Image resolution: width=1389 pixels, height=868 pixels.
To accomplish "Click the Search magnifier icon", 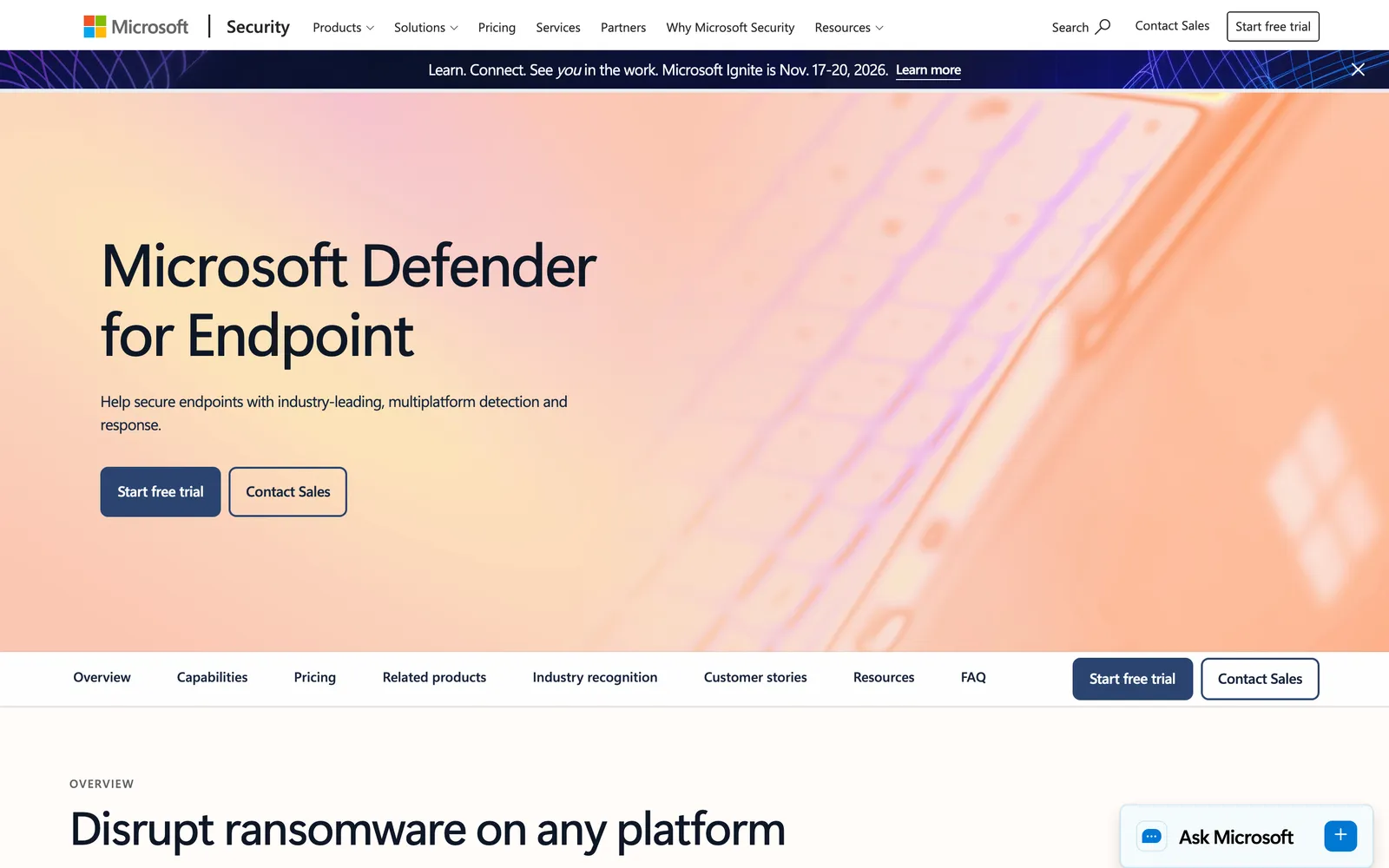I will point(1103,27).
